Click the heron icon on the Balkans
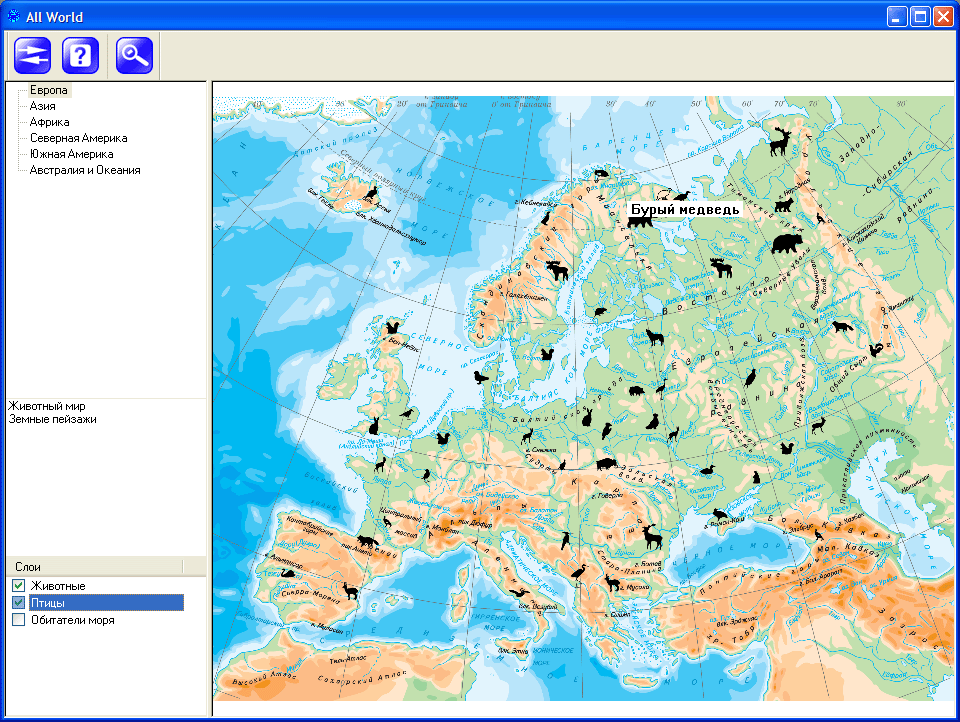960x722 pixels. click(578, 573)
